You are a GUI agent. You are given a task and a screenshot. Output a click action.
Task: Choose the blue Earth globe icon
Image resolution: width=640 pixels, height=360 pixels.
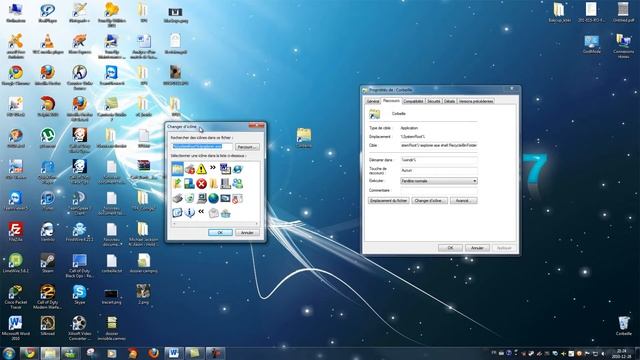point(213,198)
